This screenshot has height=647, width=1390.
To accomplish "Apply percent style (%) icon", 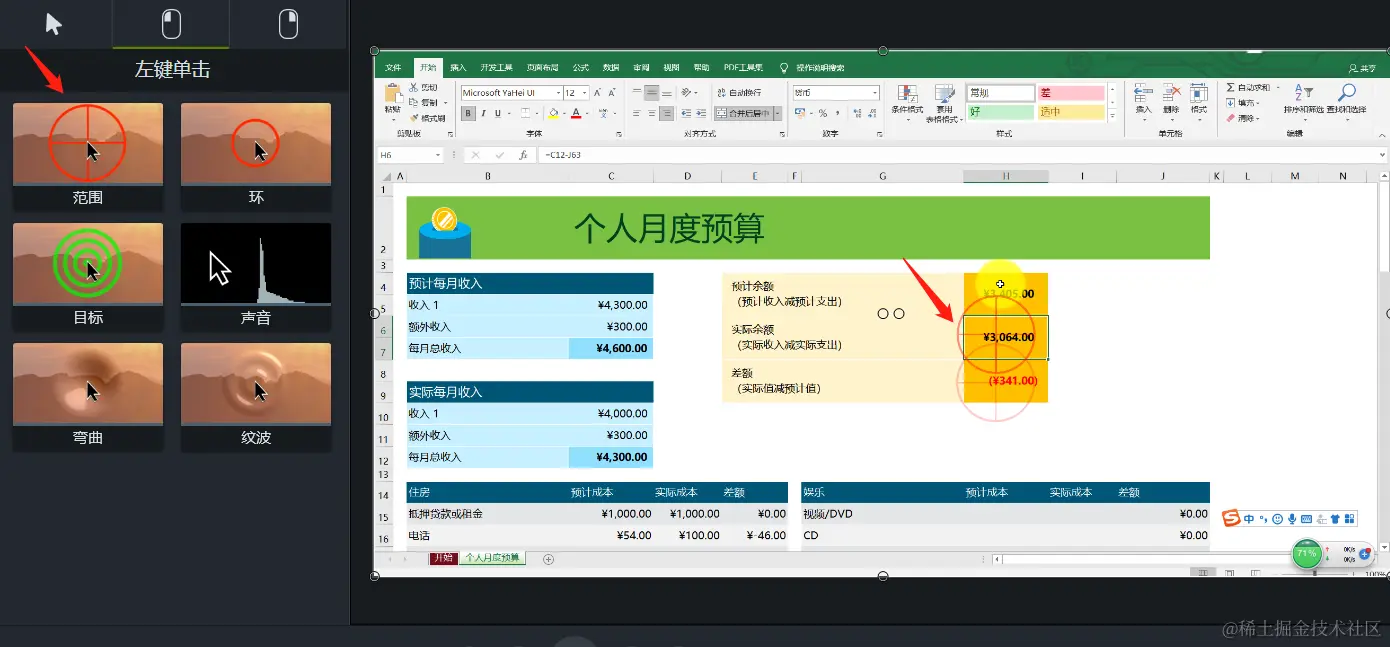I will pyautogui.click(x=822, y=114).
